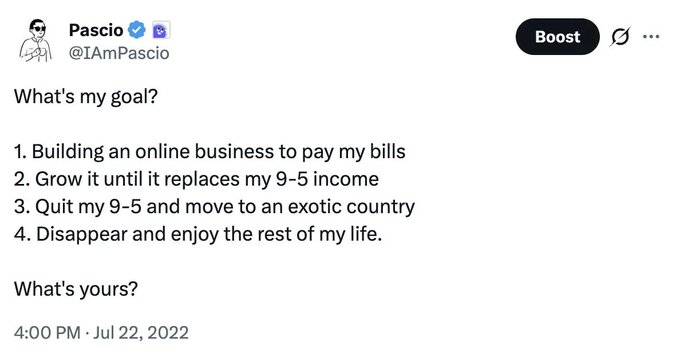The image size is (680, 361).
Task: Click the word "Disappear" in goal four
Action: click(82, 234)
